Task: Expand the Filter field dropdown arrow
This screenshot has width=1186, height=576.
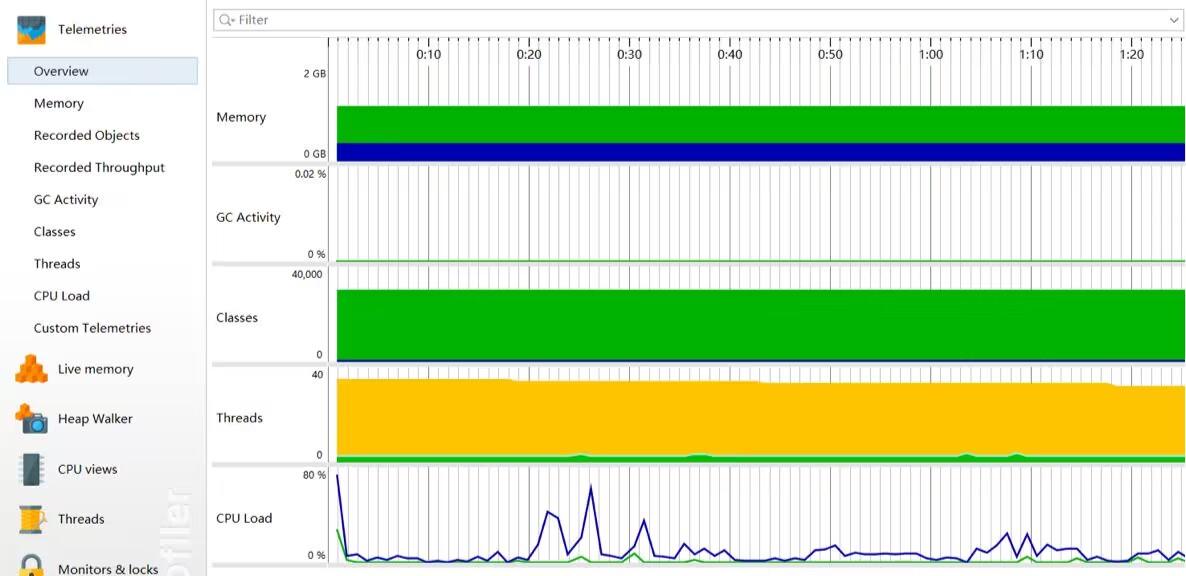Action: 1172,20
